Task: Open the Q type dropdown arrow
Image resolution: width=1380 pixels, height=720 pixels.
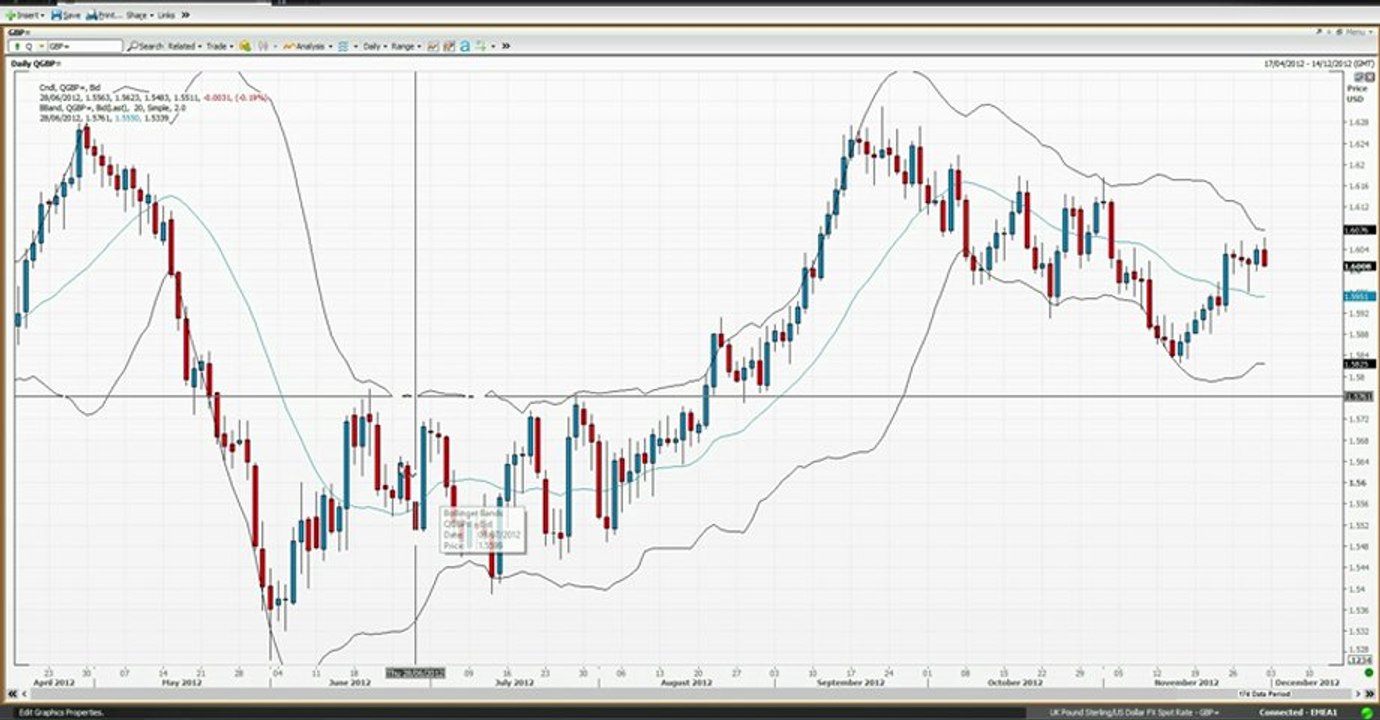Action: [x=41, y=46]
